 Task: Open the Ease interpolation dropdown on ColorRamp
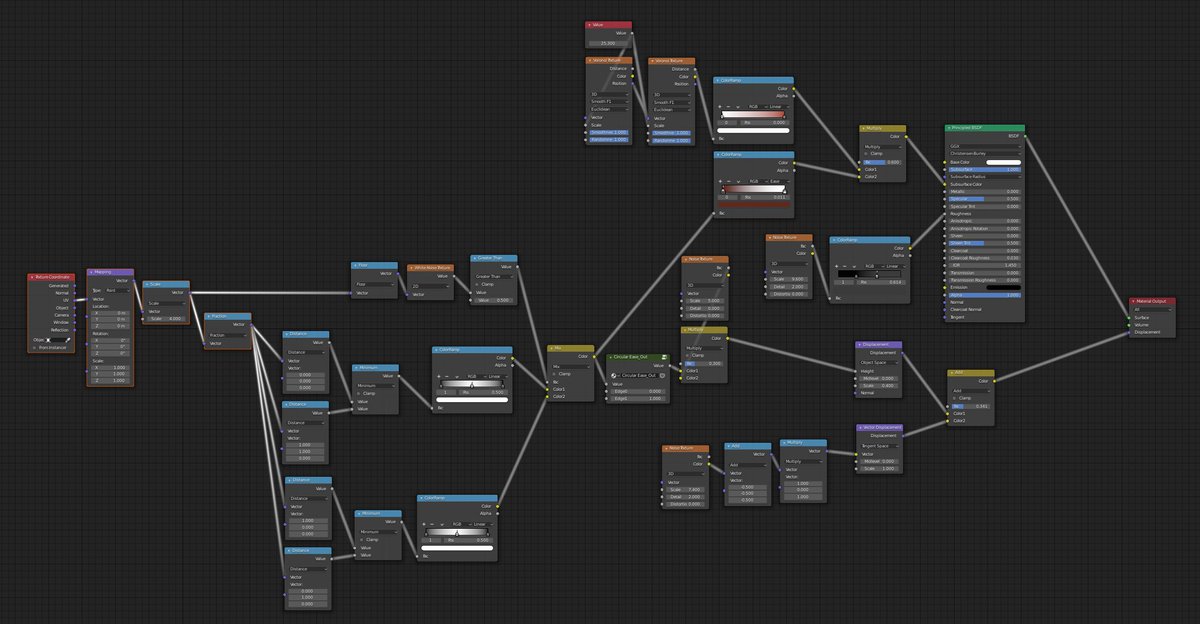(x=779, y=181)
